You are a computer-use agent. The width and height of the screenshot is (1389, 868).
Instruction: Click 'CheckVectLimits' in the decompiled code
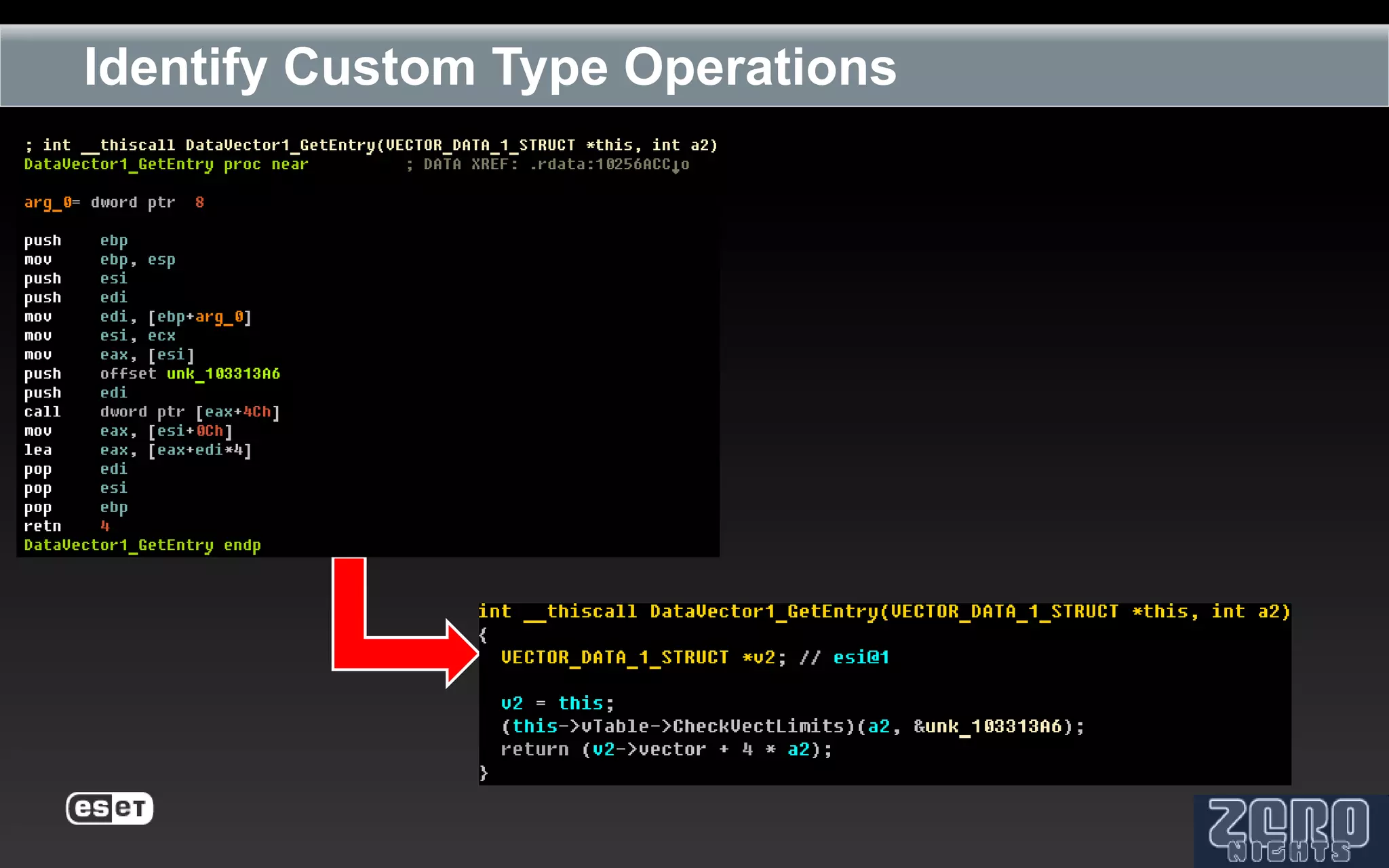click(758, 726)
